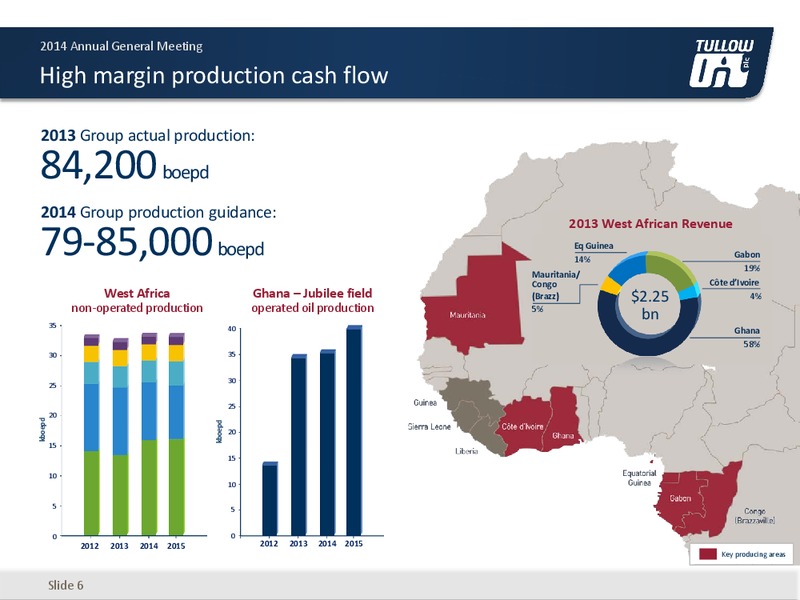This screenshot has width=800, height=600.
Task: Click 'Mauritania/ Congo (Brazz)' 5% label
Action: (x=555, y=291)
